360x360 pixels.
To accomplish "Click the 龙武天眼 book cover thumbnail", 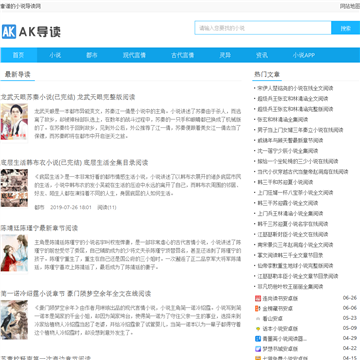I will click(x=14, y=122).
